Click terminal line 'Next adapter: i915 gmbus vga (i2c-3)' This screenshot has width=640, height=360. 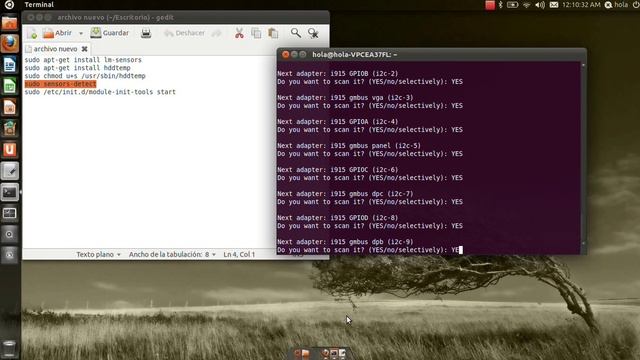pos(345,98)
